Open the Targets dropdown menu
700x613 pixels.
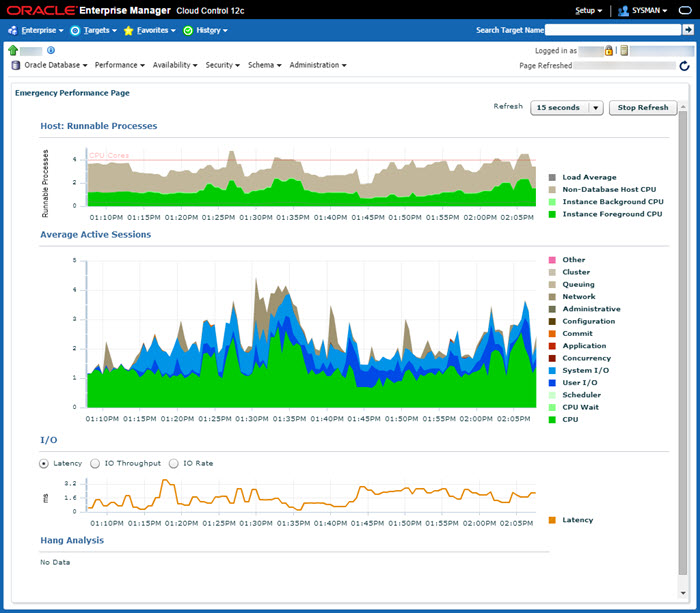[x=100, y=30]
